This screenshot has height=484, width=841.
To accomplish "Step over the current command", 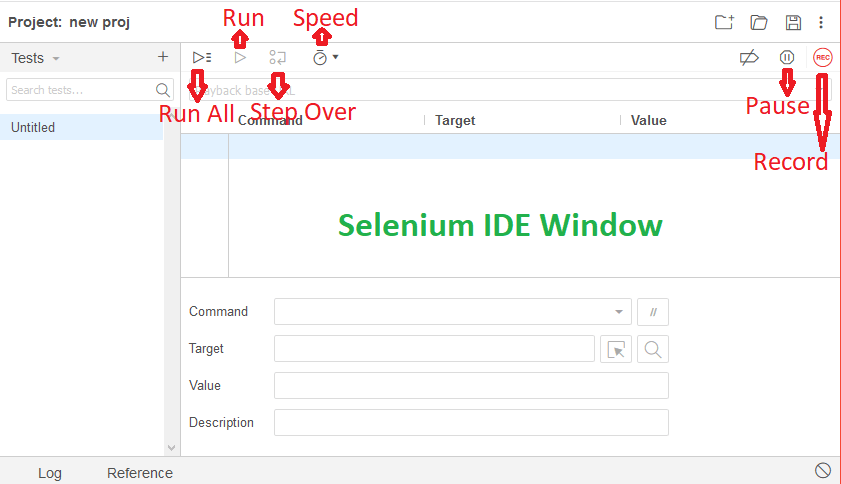I will pos(277,57).
